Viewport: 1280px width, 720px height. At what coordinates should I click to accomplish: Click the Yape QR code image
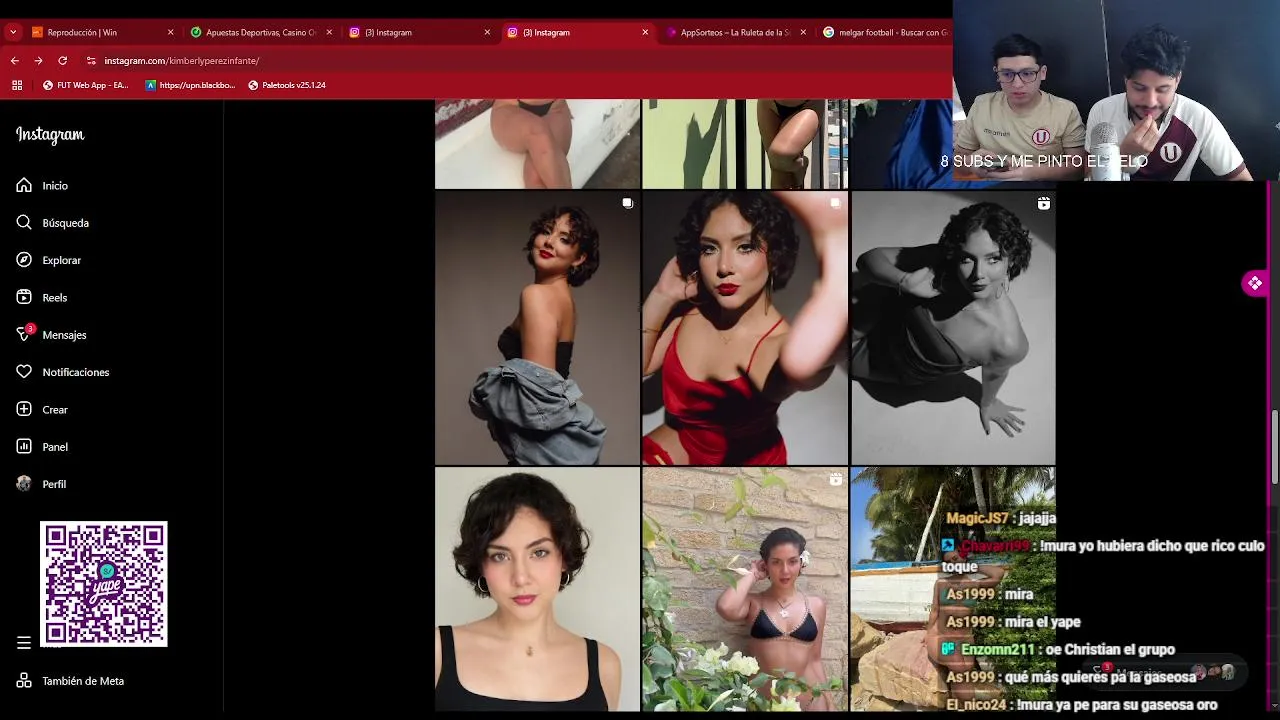point(104,584)
